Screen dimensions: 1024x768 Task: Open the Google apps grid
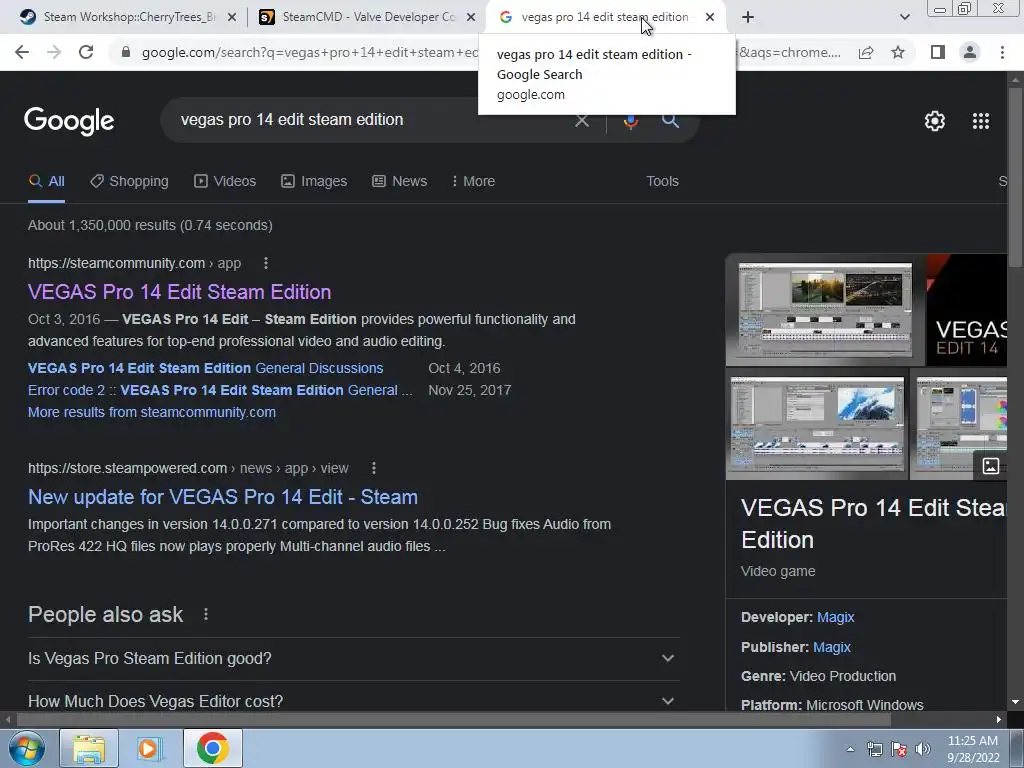[x=981, y=121]
